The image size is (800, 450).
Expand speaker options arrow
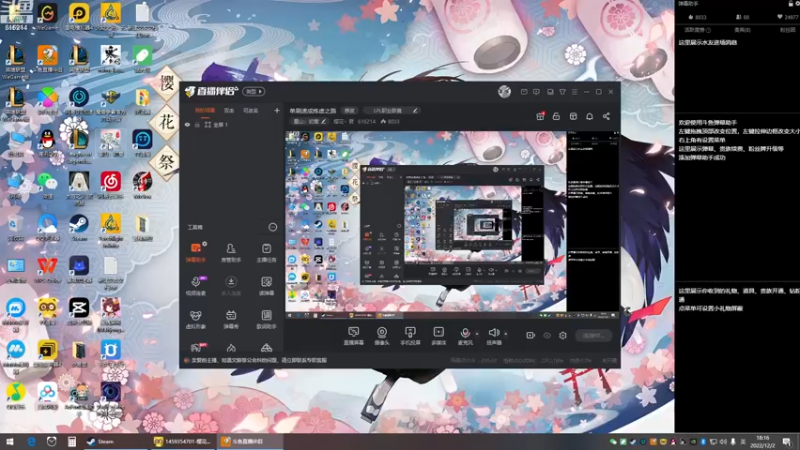[506, 334]
